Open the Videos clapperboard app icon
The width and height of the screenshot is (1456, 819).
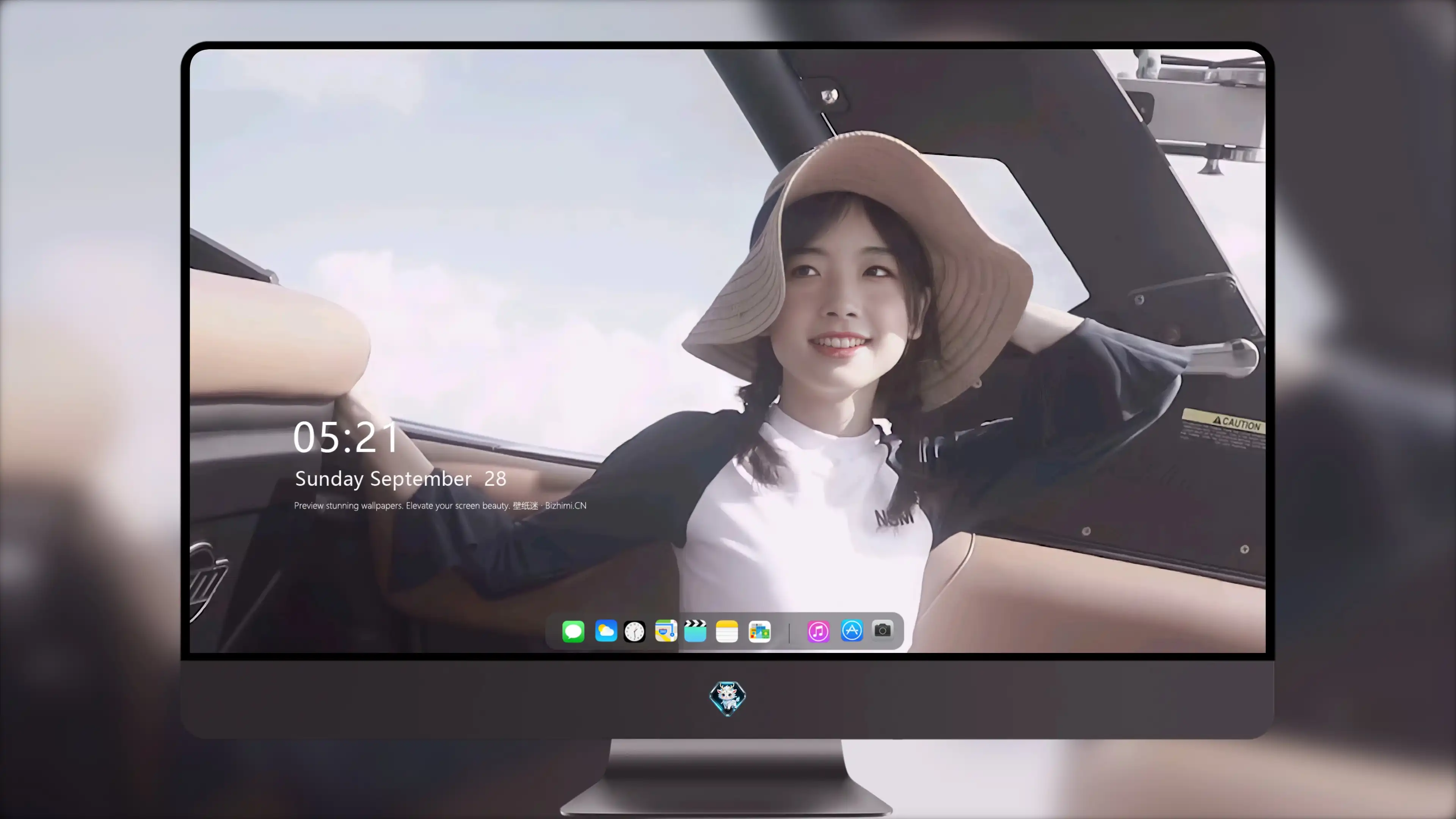pyautogui.click(x=695, y=631)
